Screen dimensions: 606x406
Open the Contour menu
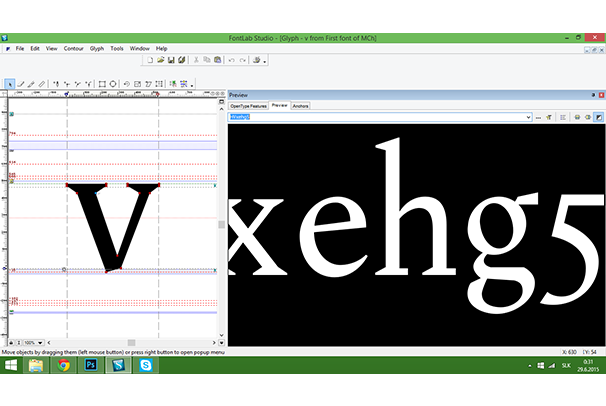(73, 48)
